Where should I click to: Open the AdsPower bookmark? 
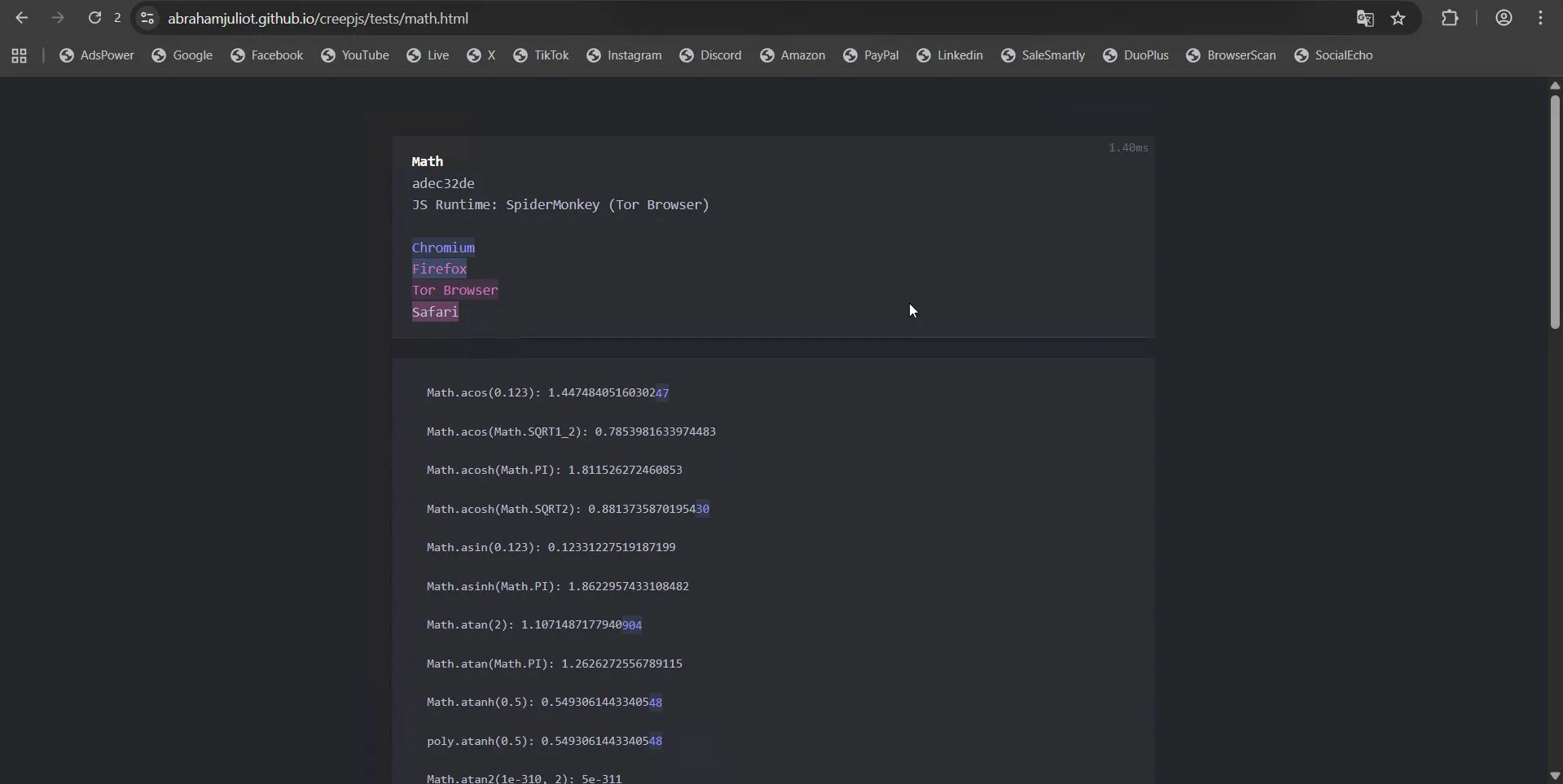click(97, 55)
